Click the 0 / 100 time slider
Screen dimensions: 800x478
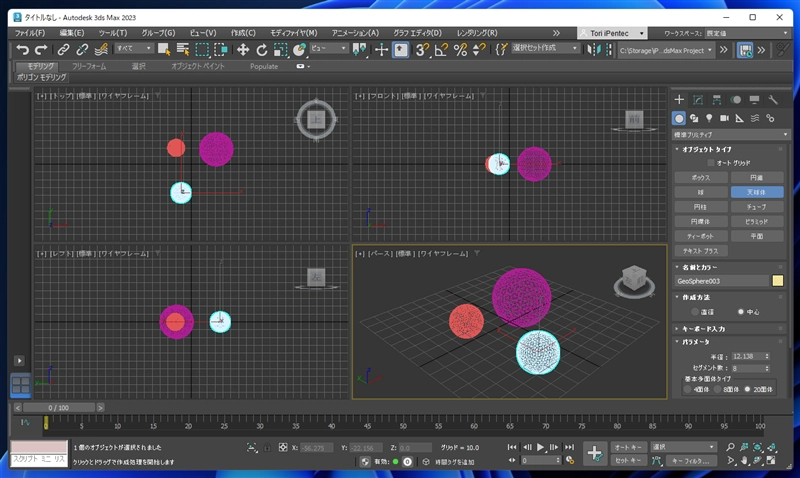(59, 408)
